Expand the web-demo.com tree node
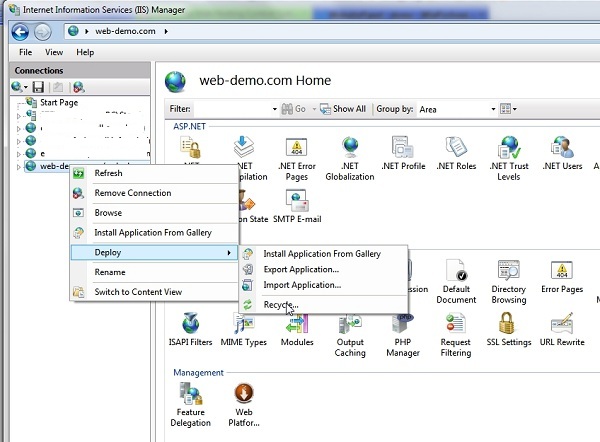The width and height of the screenshot is (600, 442). [x=18, y=166]
